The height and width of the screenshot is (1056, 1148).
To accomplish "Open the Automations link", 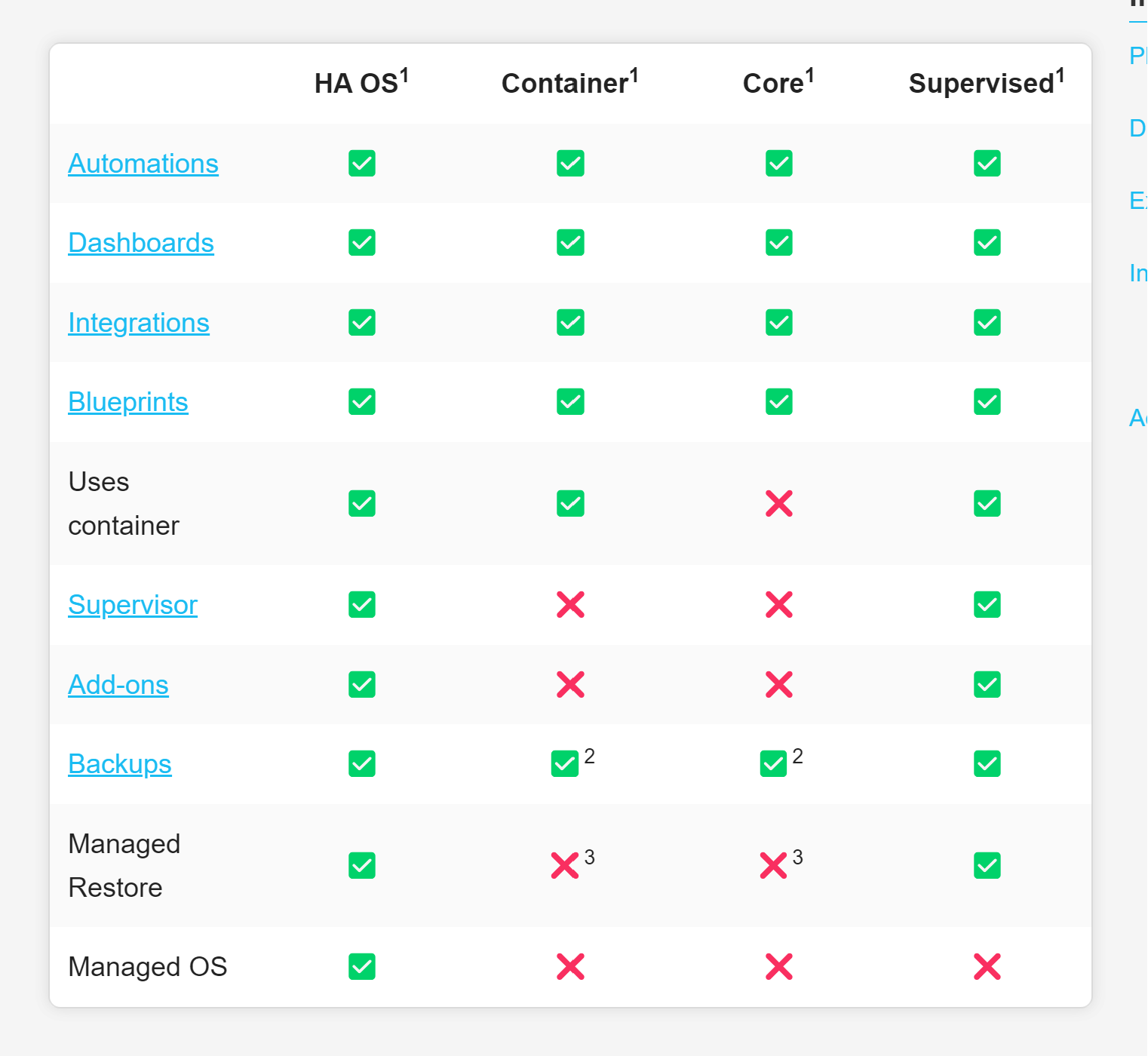I will click(x=143, y=164).
